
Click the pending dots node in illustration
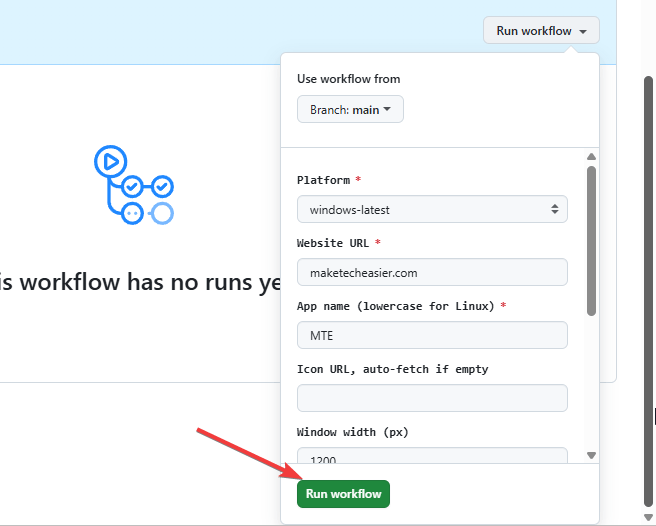click(x=131, y=213)
